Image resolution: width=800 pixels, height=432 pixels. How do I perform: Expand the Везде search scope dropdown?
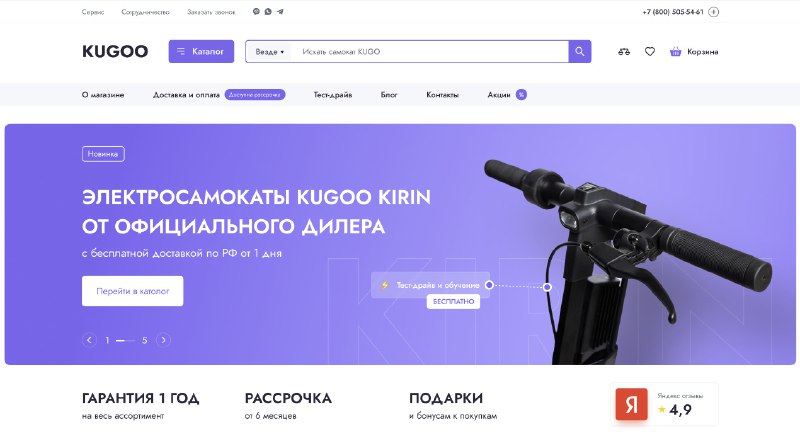click(x=269, y=52)
